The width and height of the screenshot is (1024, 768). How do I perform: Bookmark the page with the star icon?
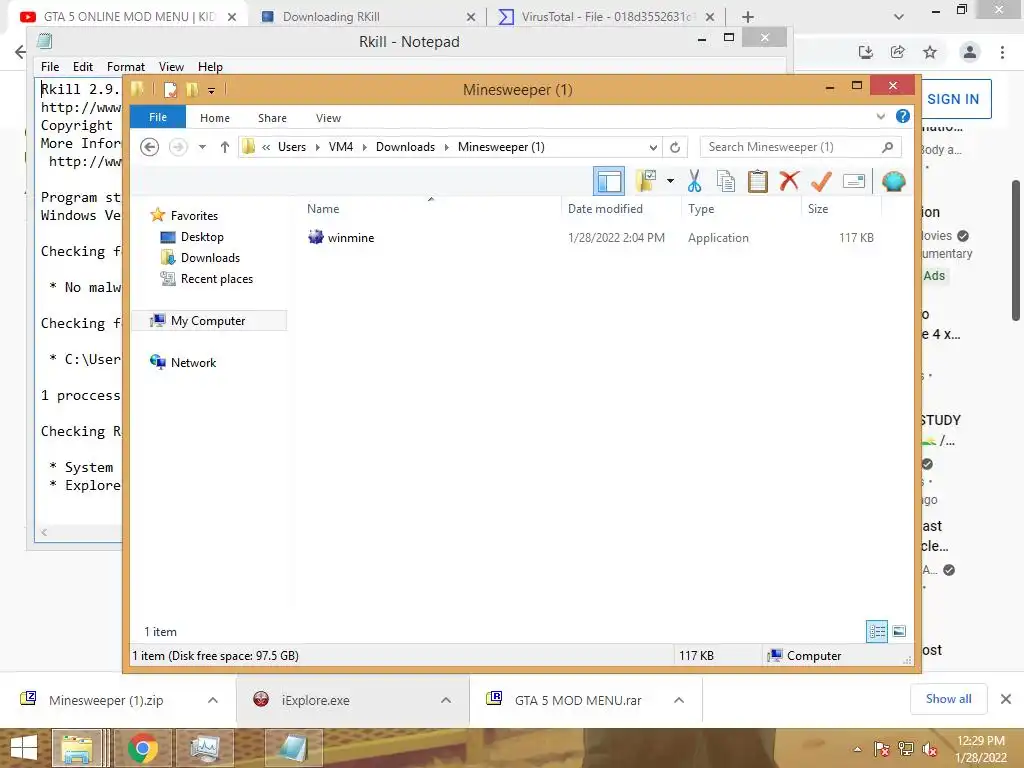930,52
